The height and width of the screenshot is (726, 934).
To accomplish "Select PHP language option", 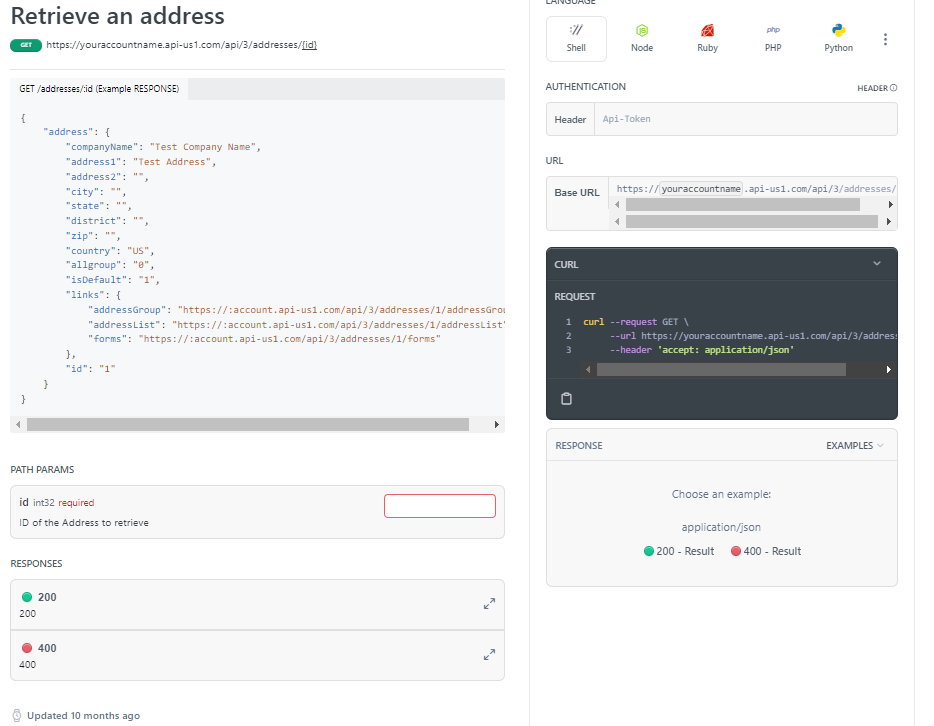I will (x=773, y=39).
